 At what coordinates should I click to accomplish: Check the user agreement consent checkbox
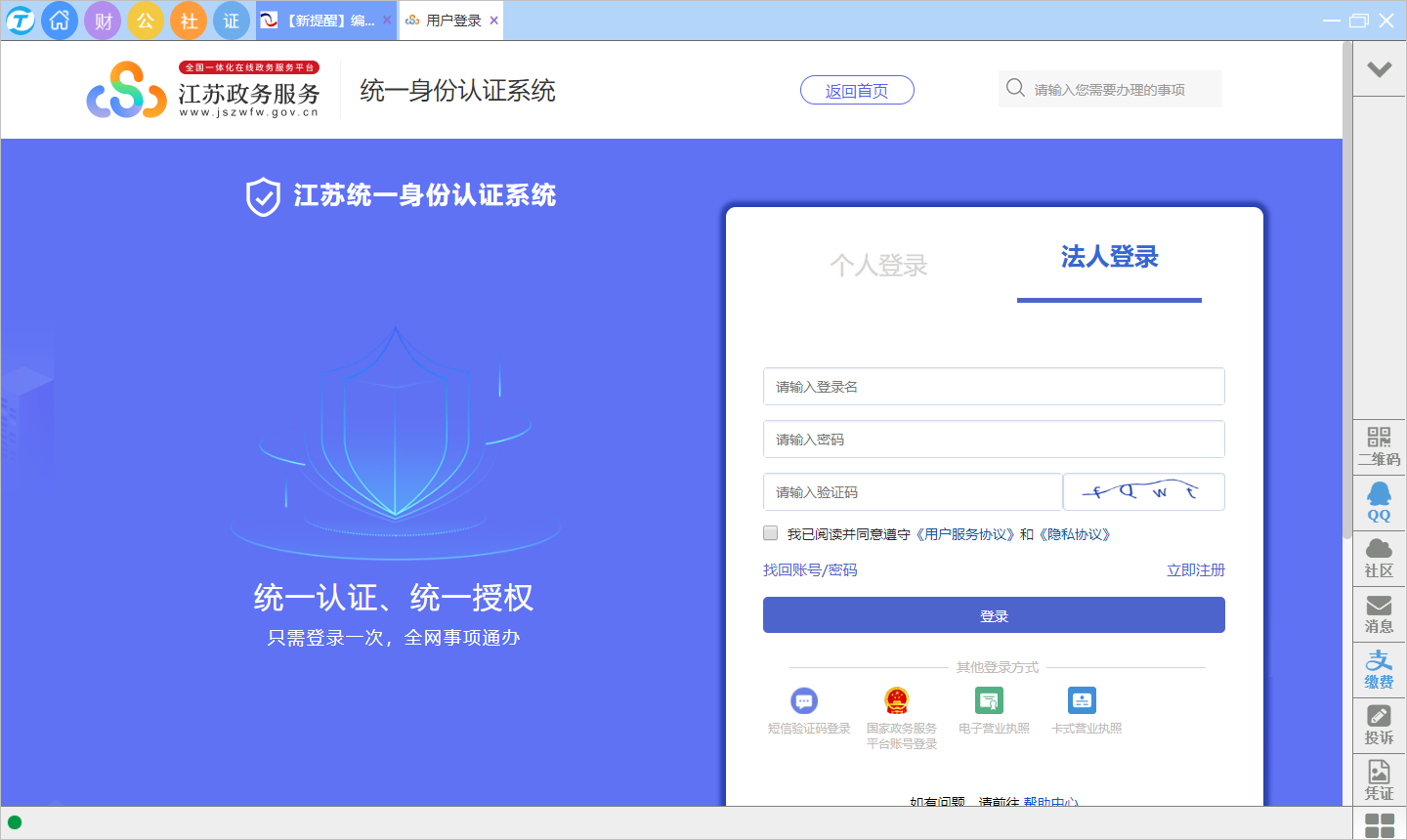[771, 533]
